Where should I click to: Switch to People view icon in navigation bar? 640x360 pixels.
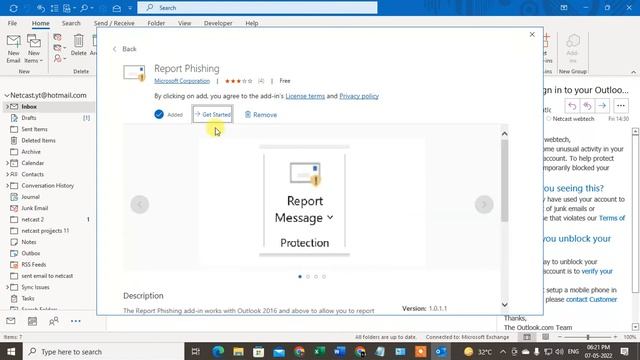[53, 321]
